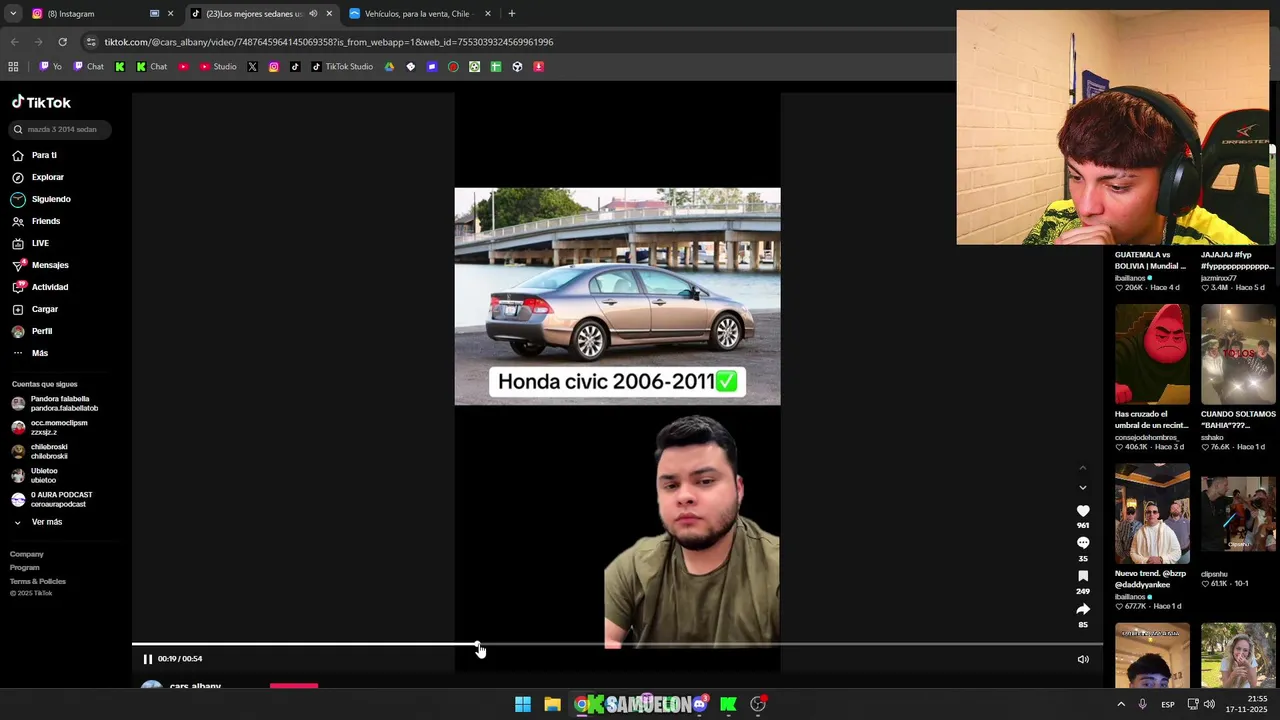The height and width of the screenshot is (720, 1280).
Task: Open the Para ti feed
Action: point(34,155)
